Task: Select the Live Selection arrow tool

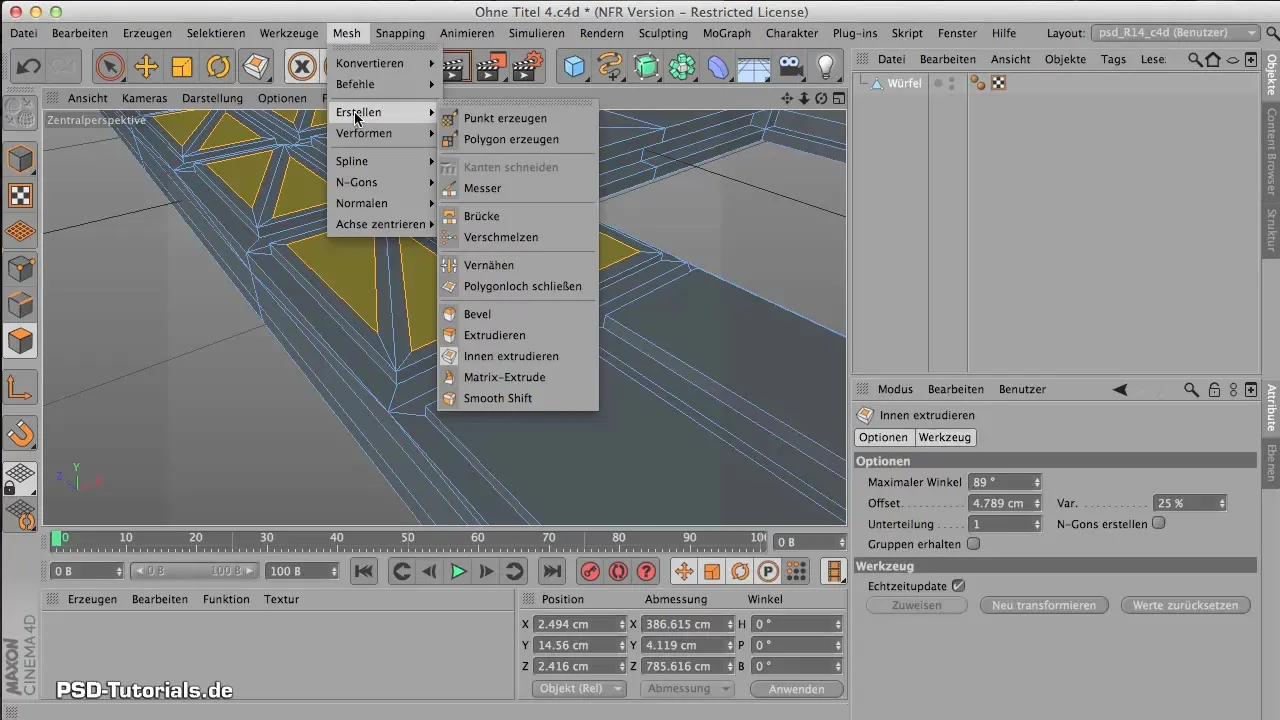Action: pos(110,67)
